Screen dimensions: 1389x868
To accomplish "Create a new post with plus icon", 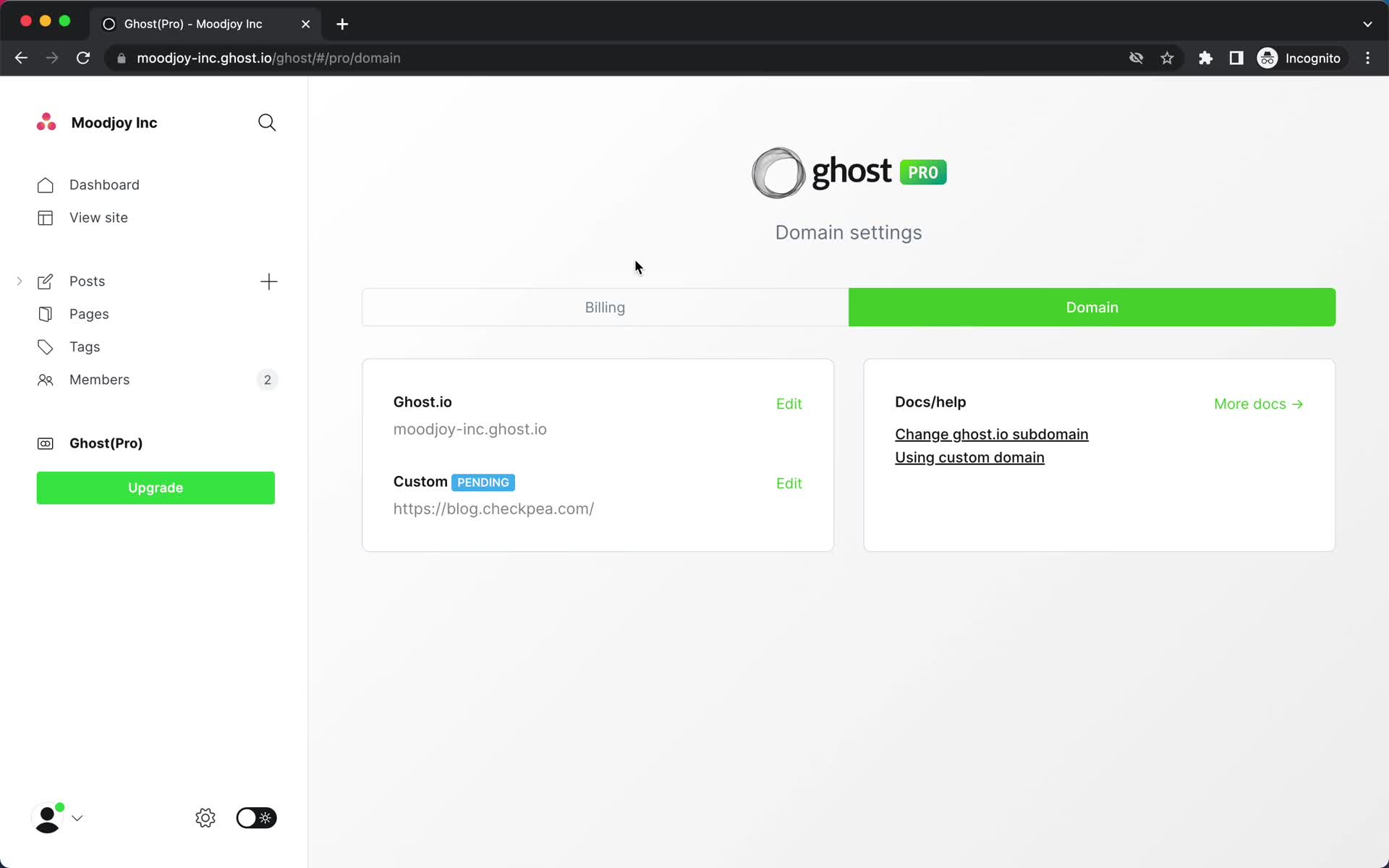I will point(268,281).
